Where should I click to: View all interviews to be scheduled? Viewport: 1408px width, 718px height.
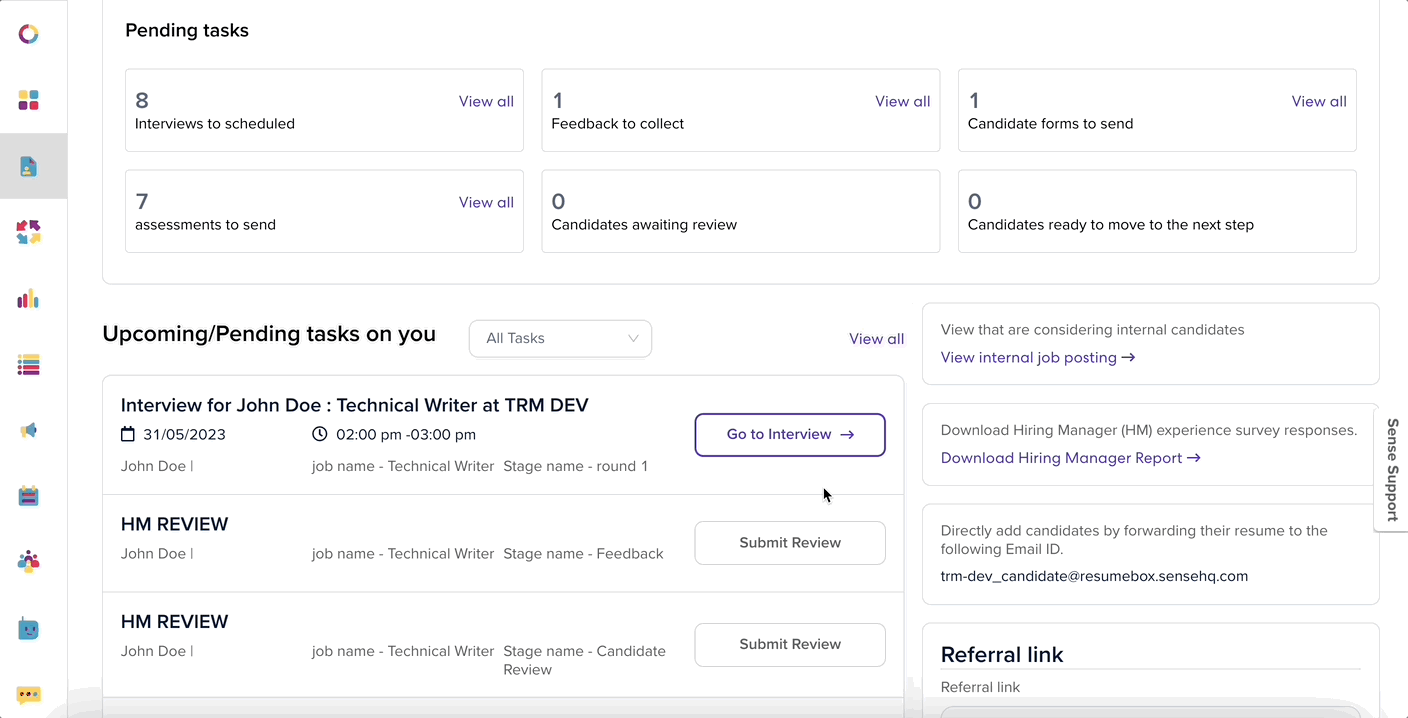[x=486, y=101]
